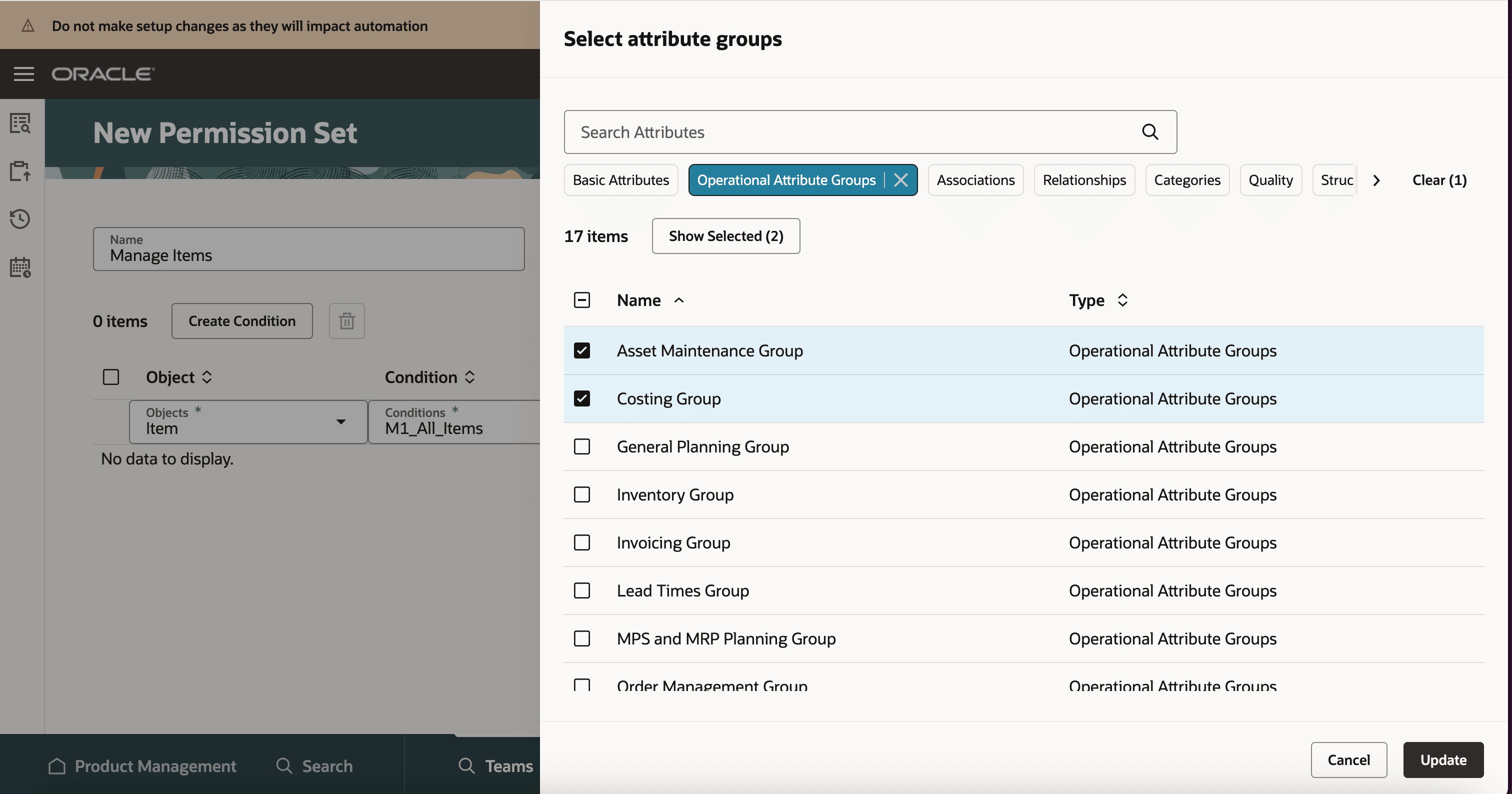
Task: Open the Conditions field M1_All_Items
Action: point(454,422)
